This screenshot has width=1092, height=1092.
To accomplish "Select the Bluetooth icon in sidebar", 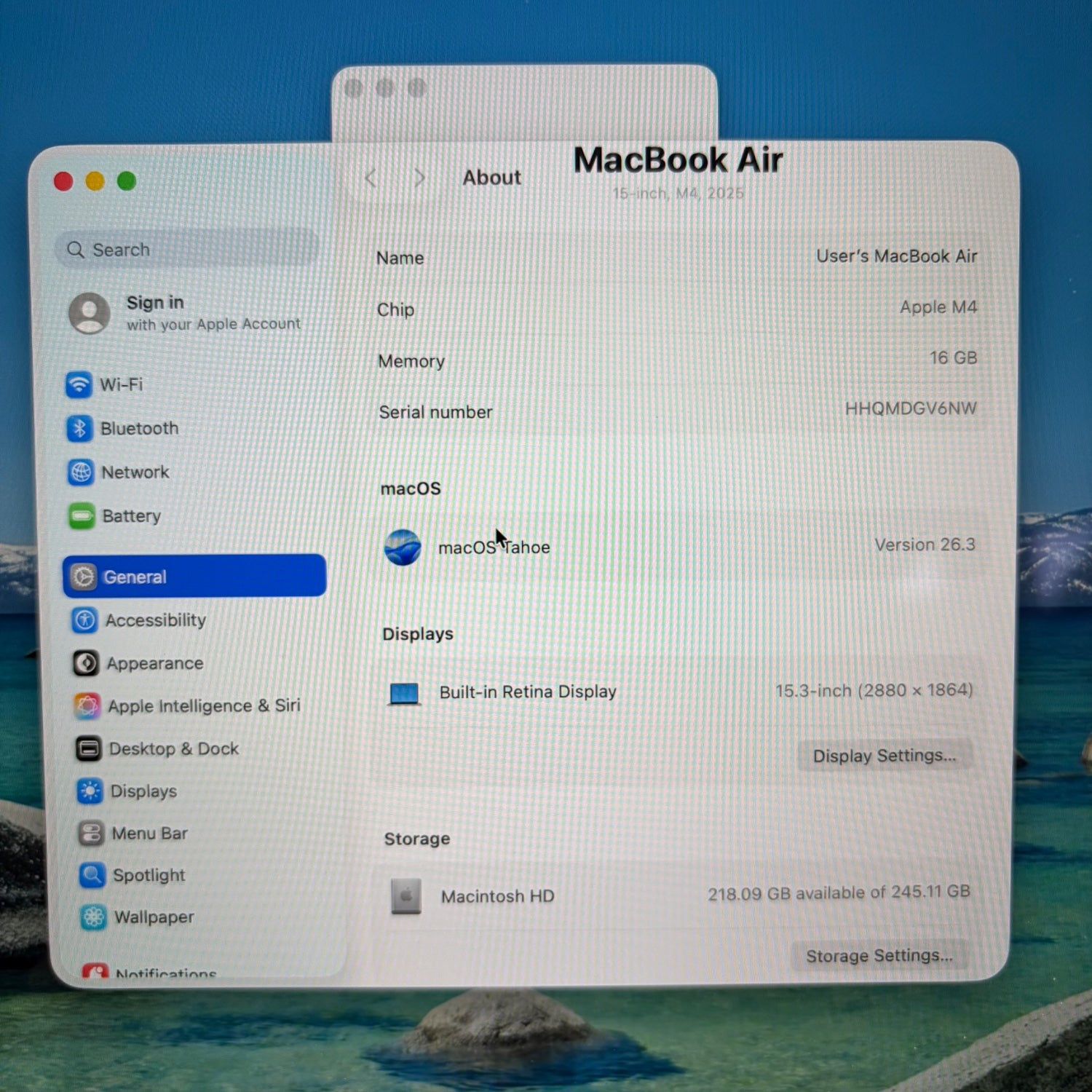I will tap(79, 428).
